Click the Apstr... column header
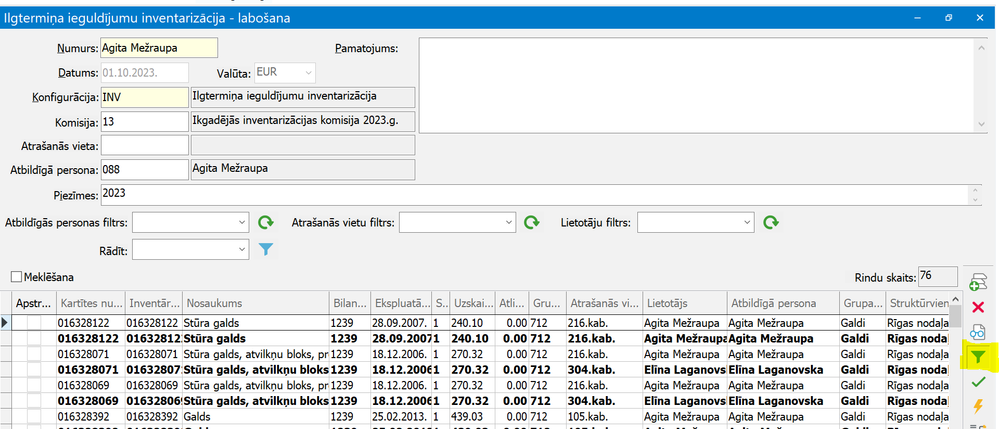 tap(34, 303)
